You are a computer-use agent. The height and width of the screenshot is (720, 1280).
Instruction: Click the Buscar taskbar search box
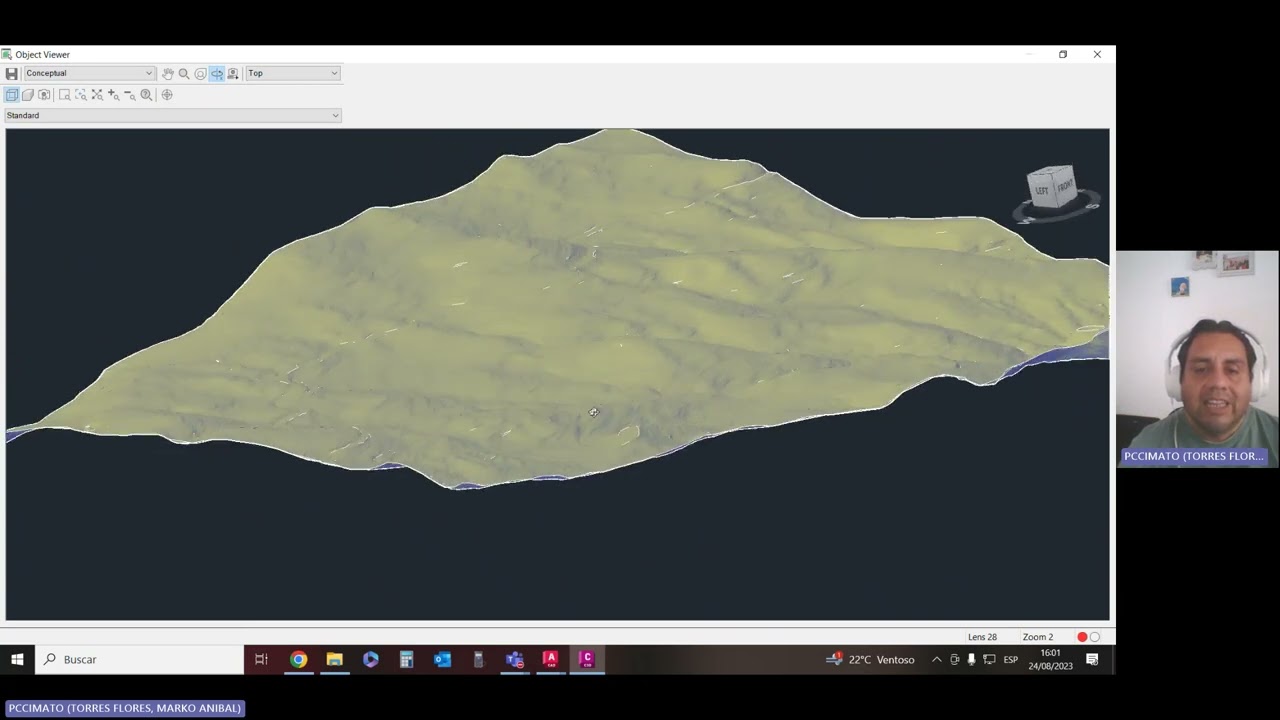139,659
